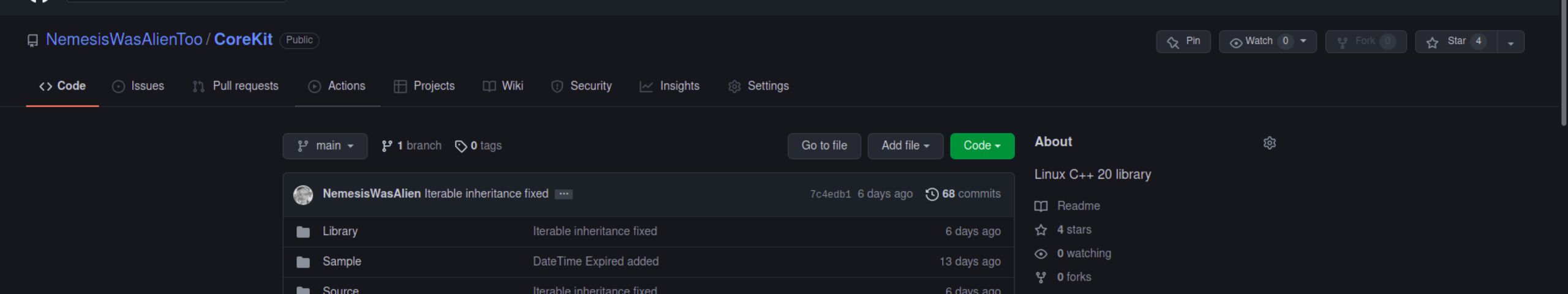Screen dimensions: 1568x294
Task: Click the commit history clock icon
Action: point(932,194)
